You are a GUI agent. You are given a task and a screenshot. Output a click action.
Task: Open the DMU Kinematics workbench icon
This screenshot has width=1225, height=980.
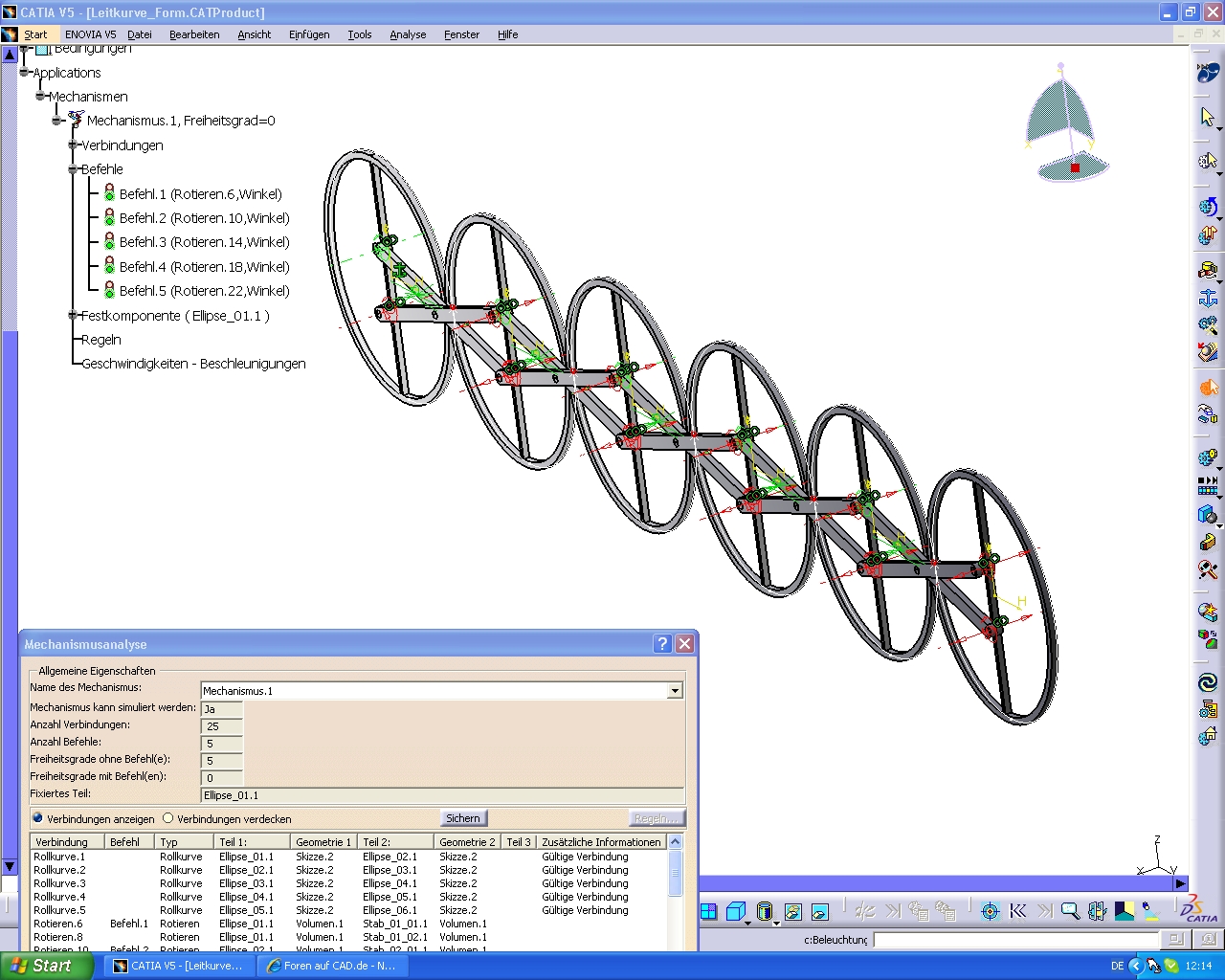[1208, 72]
